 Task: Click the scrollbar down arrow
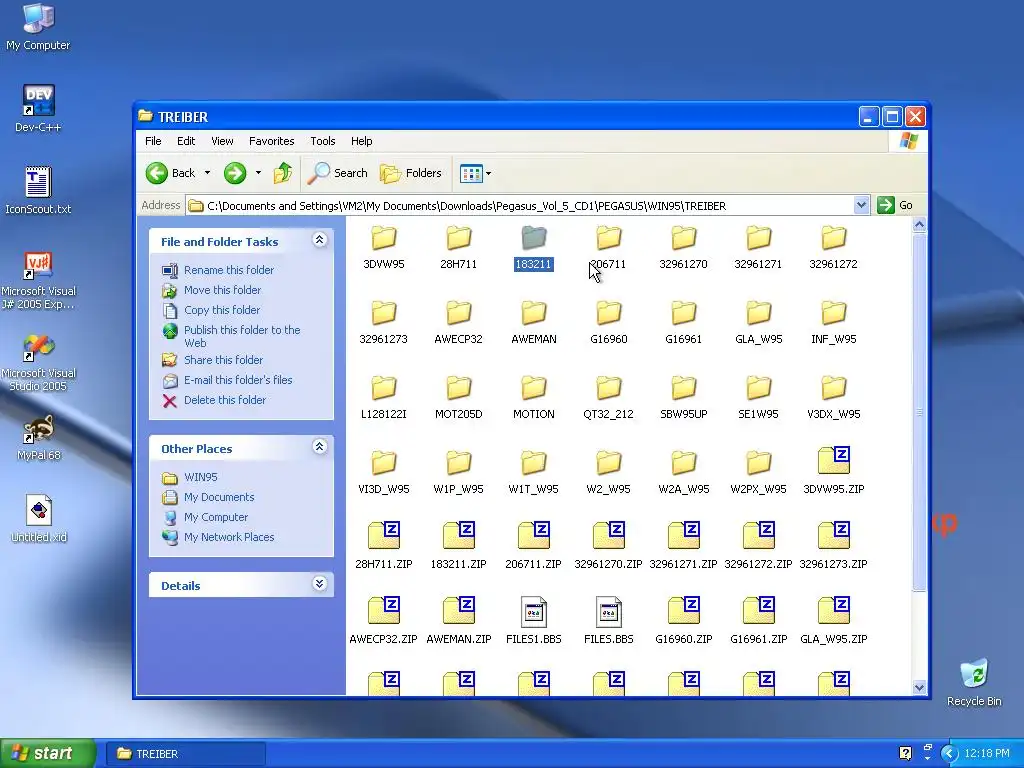click(920, 687)
